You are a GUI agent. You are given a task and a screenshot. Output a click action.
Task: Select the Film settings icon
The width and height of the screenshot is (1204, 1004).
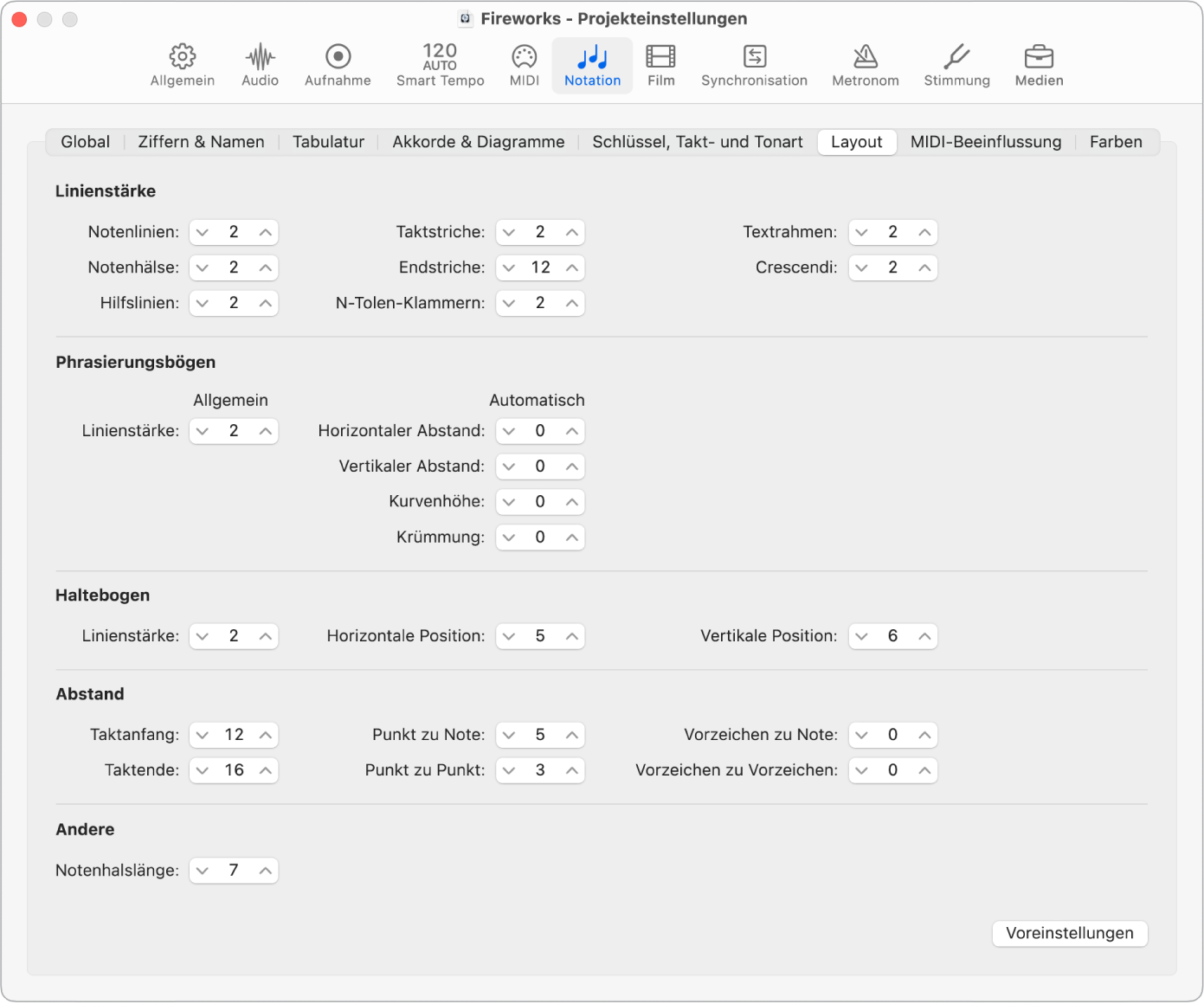[x=660, y=65]
